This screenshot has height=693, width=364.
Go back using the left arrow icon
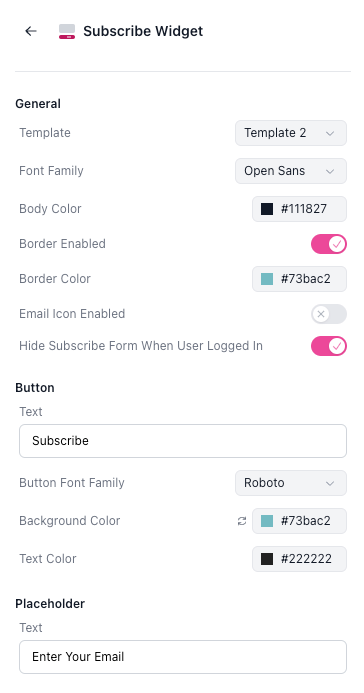click(x=30, y=31)
